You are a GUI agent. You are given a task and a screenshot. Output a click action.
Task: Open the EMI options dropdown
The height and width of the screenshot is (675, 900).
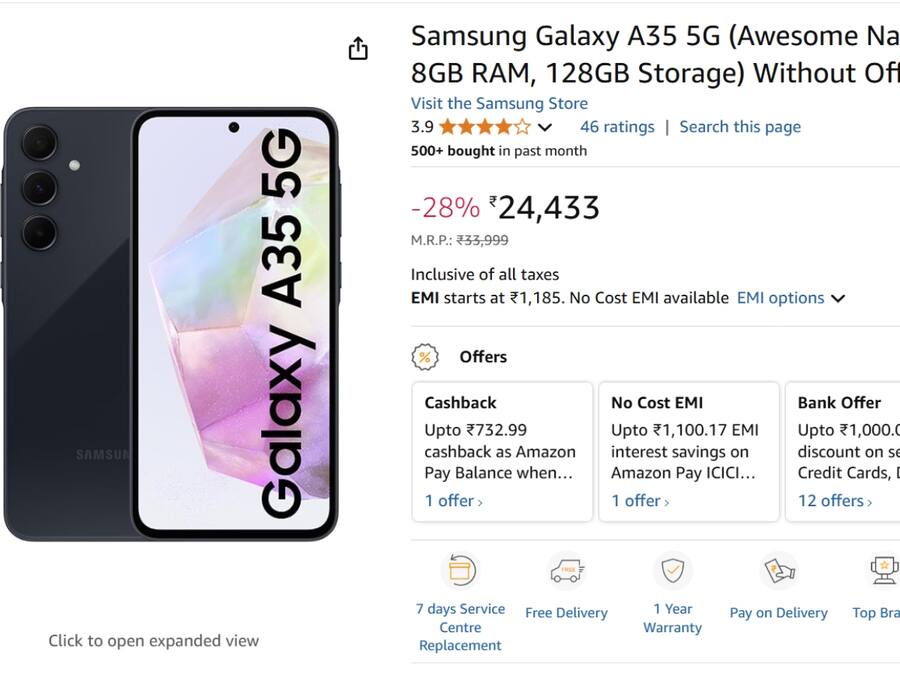[791, 297]
